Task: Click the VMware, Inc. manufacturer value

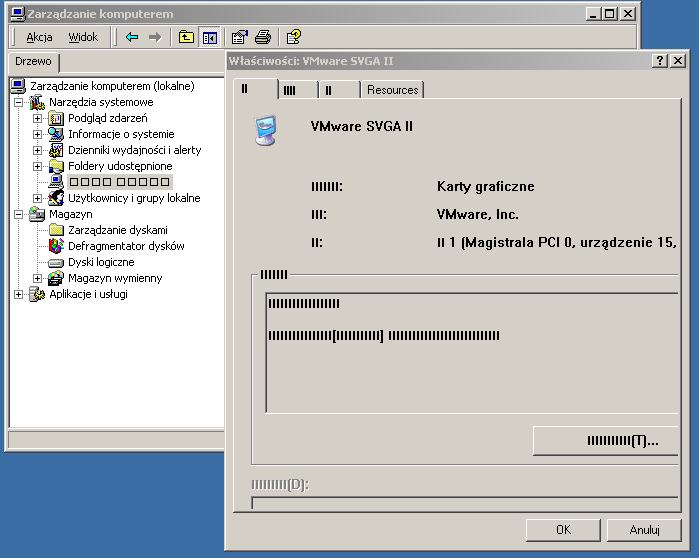Action: click(477, 214)
